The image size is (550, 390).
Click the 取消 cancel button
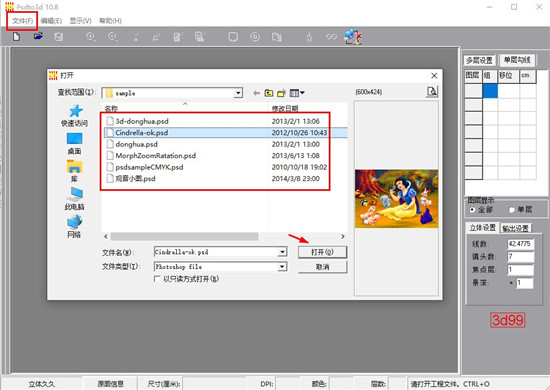pyautogui.click(x=322, y=267)
